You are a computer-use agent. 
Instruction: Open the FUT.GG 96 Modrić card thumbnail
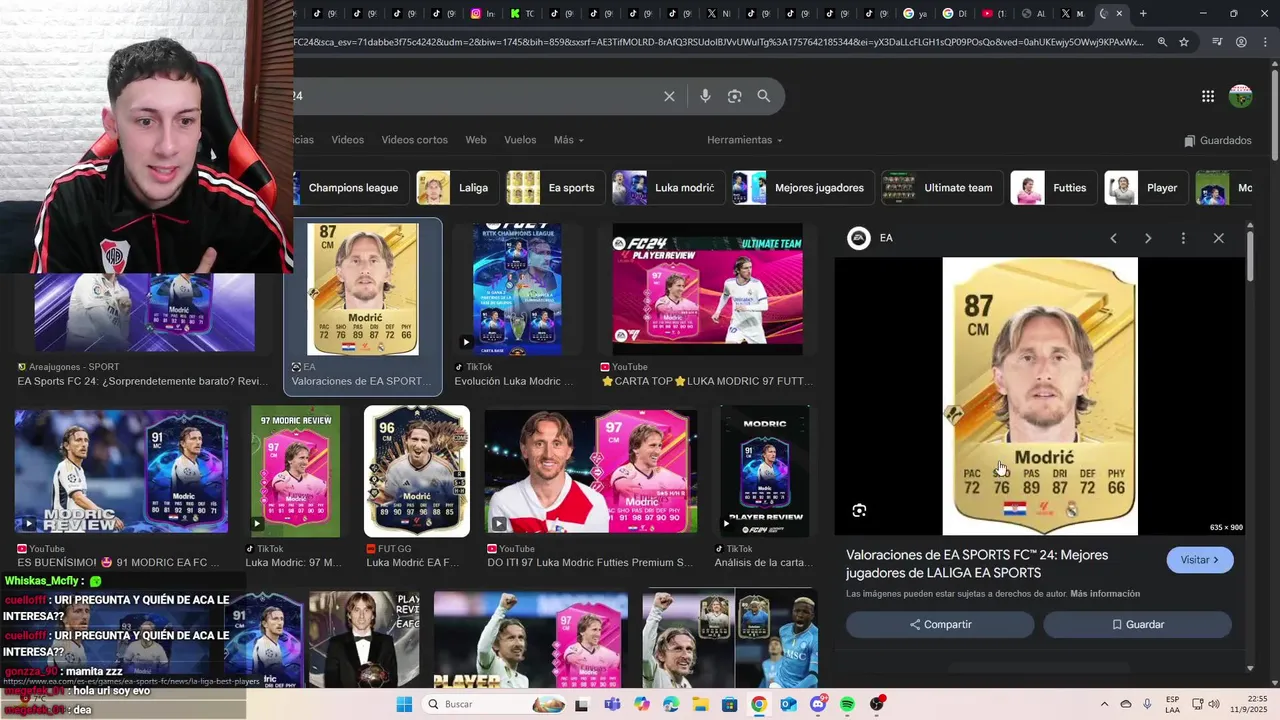417,471
